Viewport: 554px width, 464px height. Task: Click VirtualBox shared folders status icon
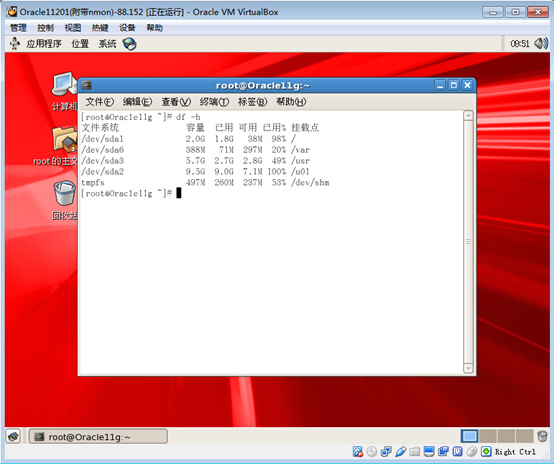[x=414, y=452]
